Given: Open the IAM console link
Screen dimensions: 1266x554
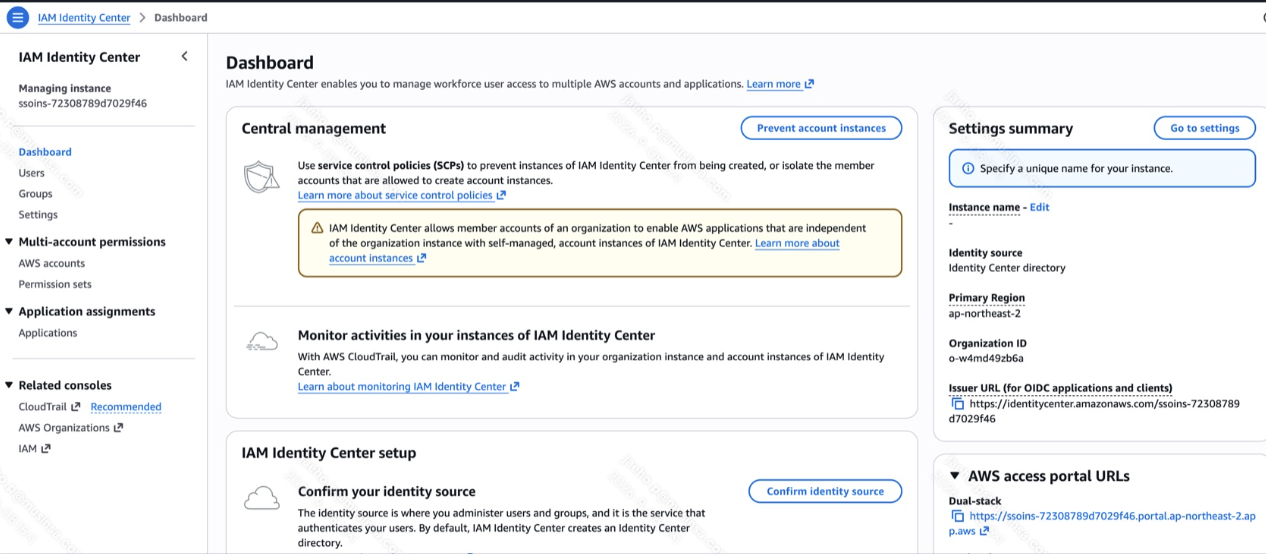Looking at the screenshot, I should [34, 449].
